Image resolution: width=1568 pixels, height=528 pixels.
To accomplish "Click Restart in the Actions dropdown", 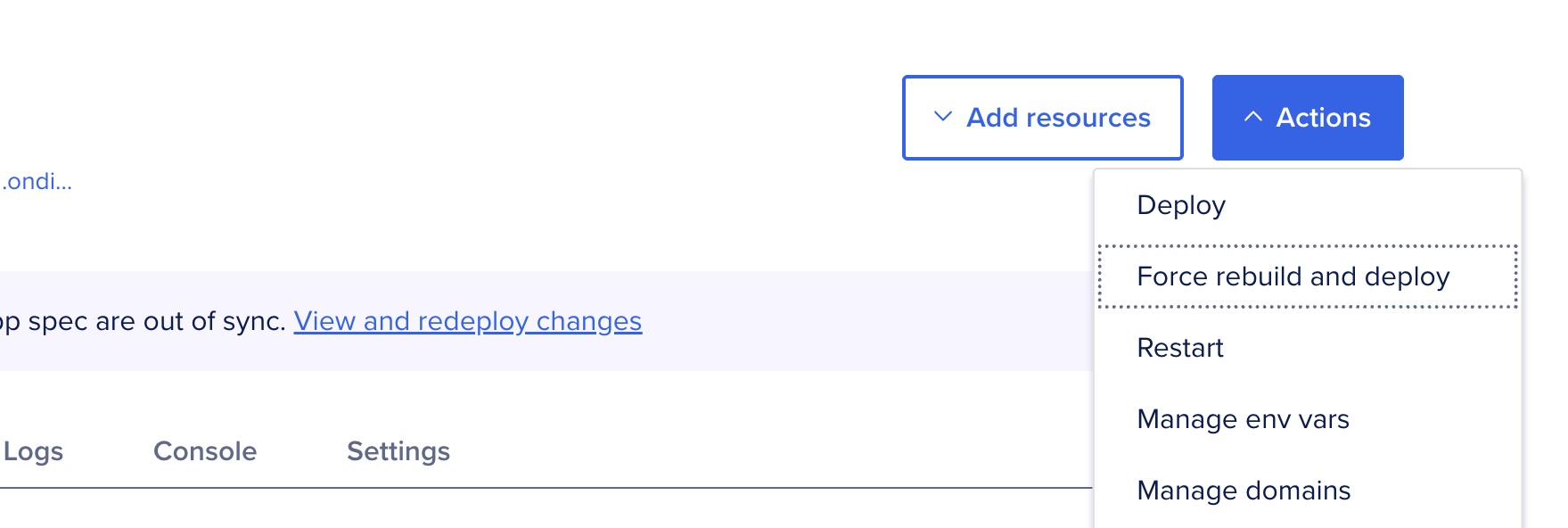I will click(1180, 348).
